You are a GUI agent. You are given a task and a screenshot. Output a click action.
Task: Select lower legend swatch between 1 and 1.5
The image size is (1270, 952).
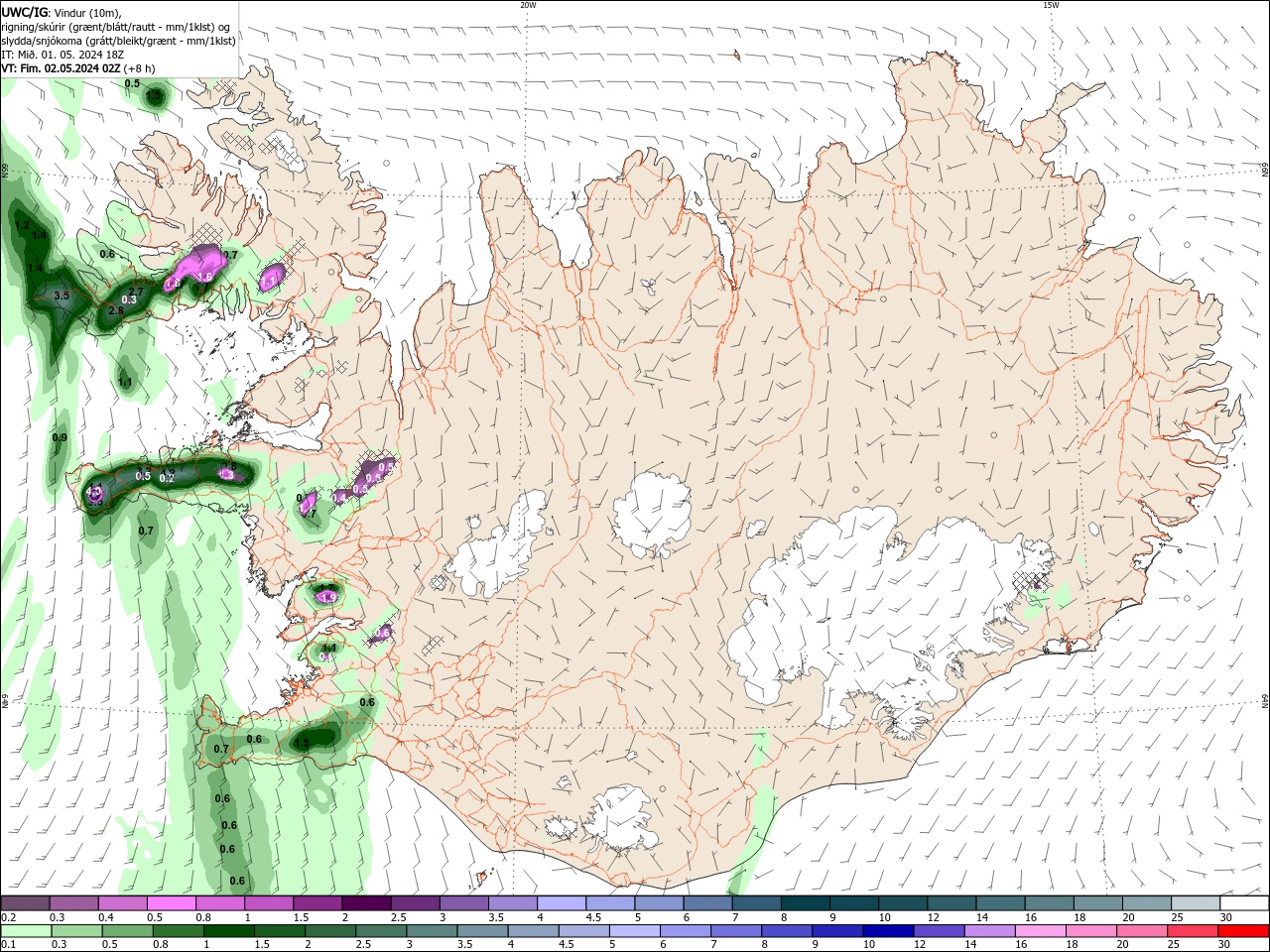229,930
